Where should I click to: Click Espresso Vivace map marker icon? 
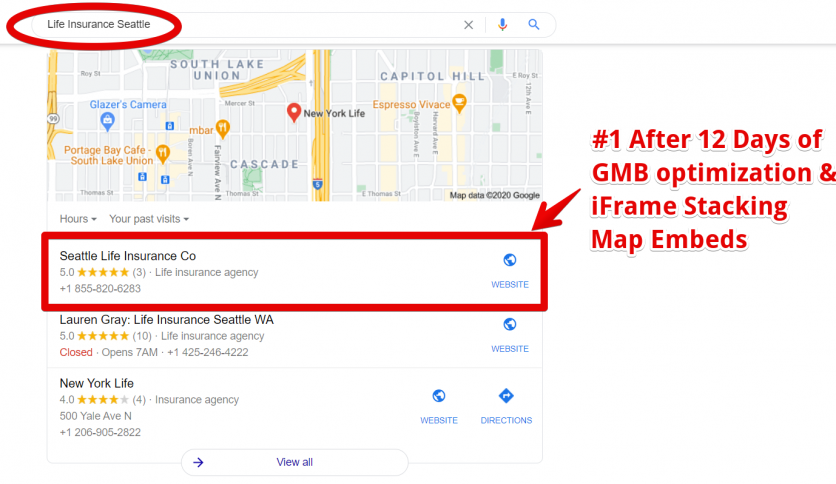[x=459, y=101]
